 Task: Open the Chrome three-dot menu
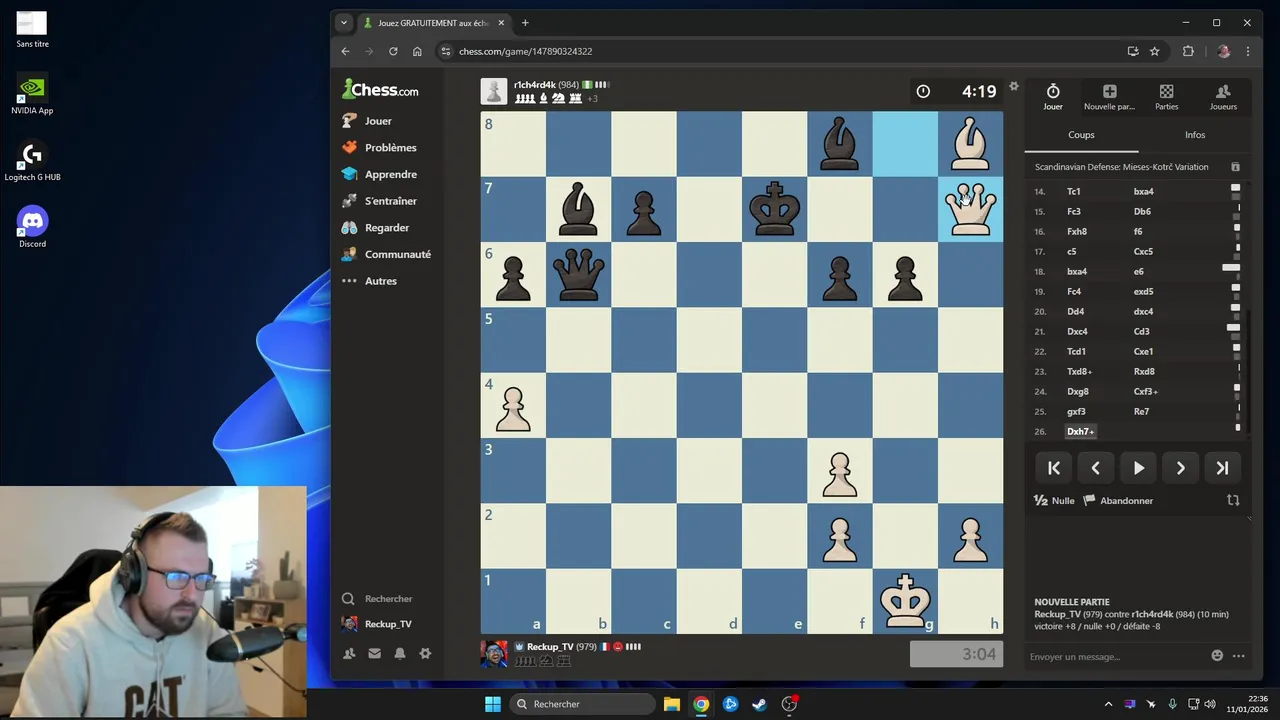[x=1247, y=51]
